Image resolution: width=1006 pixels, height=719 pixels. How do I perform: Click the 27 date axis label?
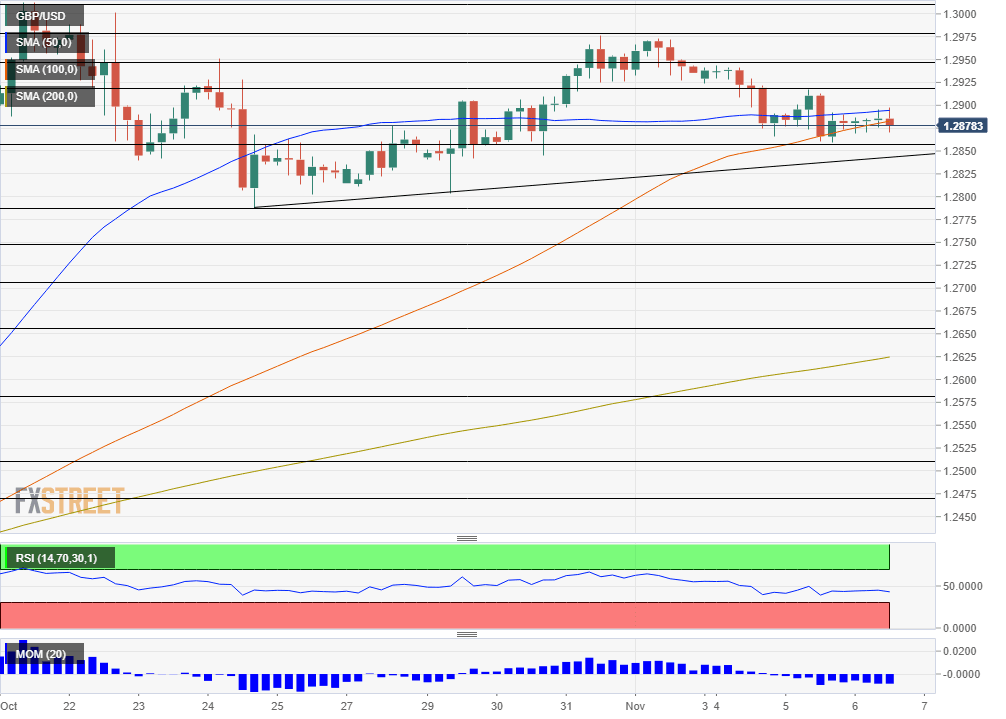[346, 706]
